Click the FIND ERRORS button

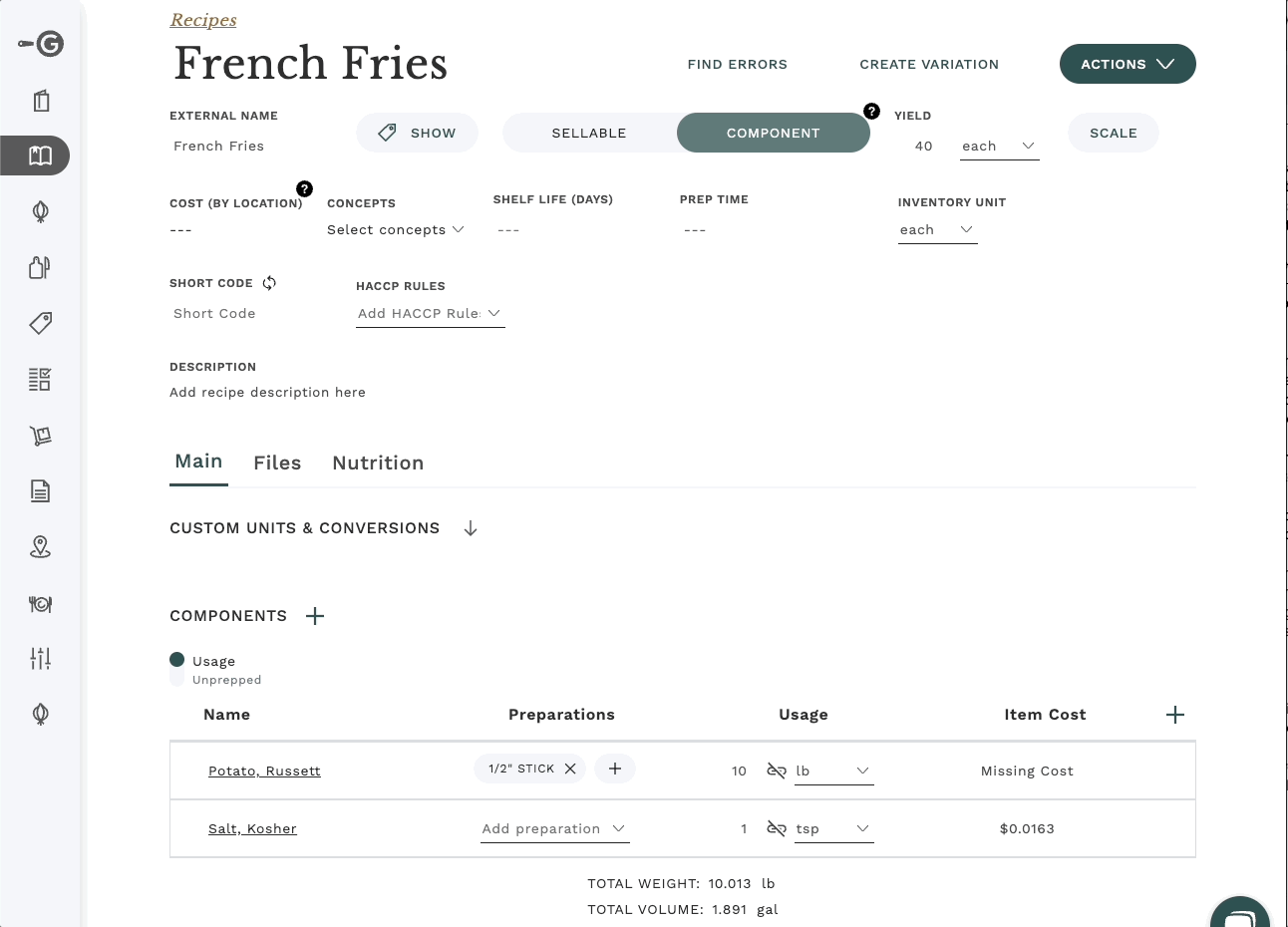tap(737, 64)
